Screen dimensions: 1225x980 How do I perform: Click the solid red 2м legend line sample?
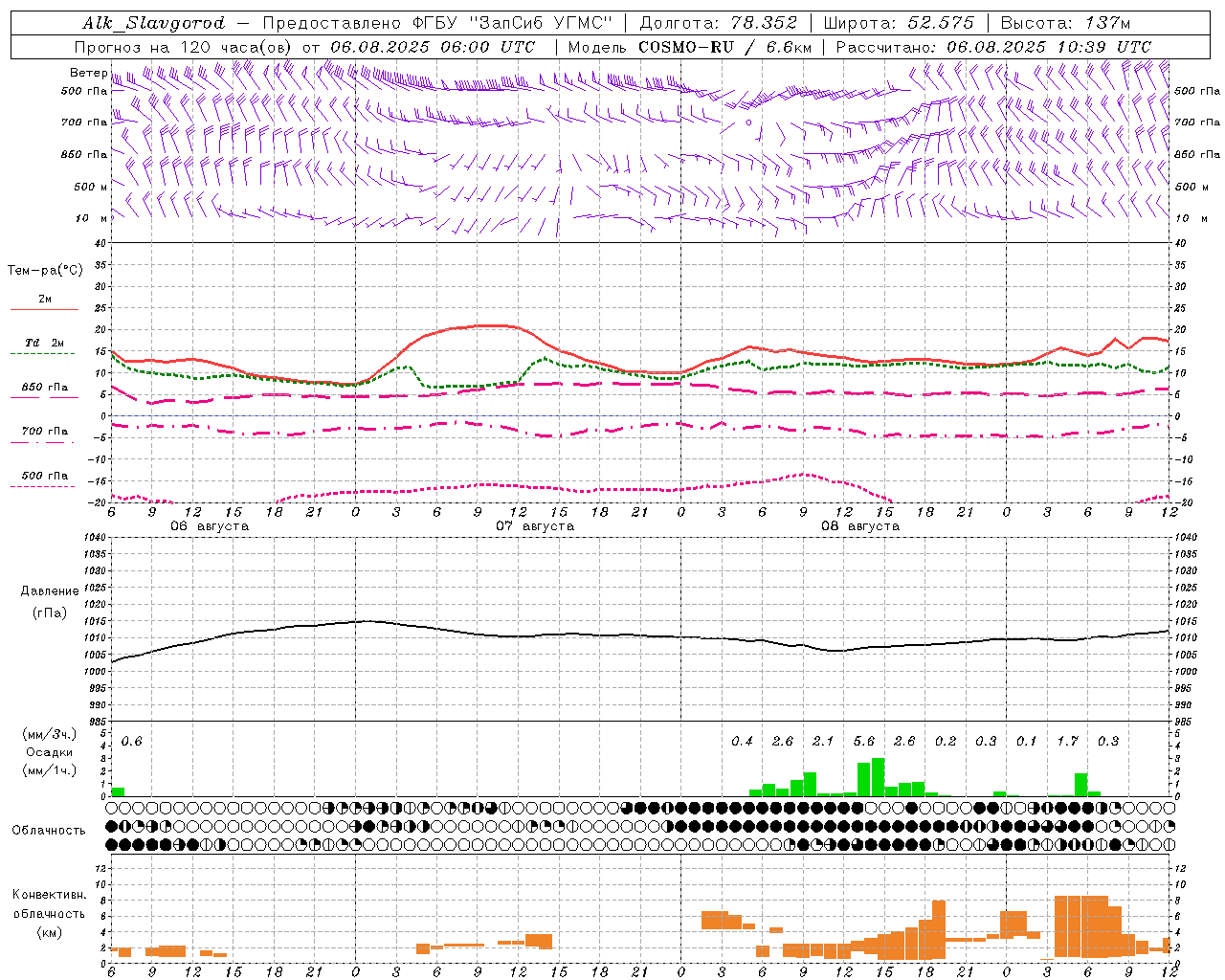pyautogui.click(x=44, y=309)
